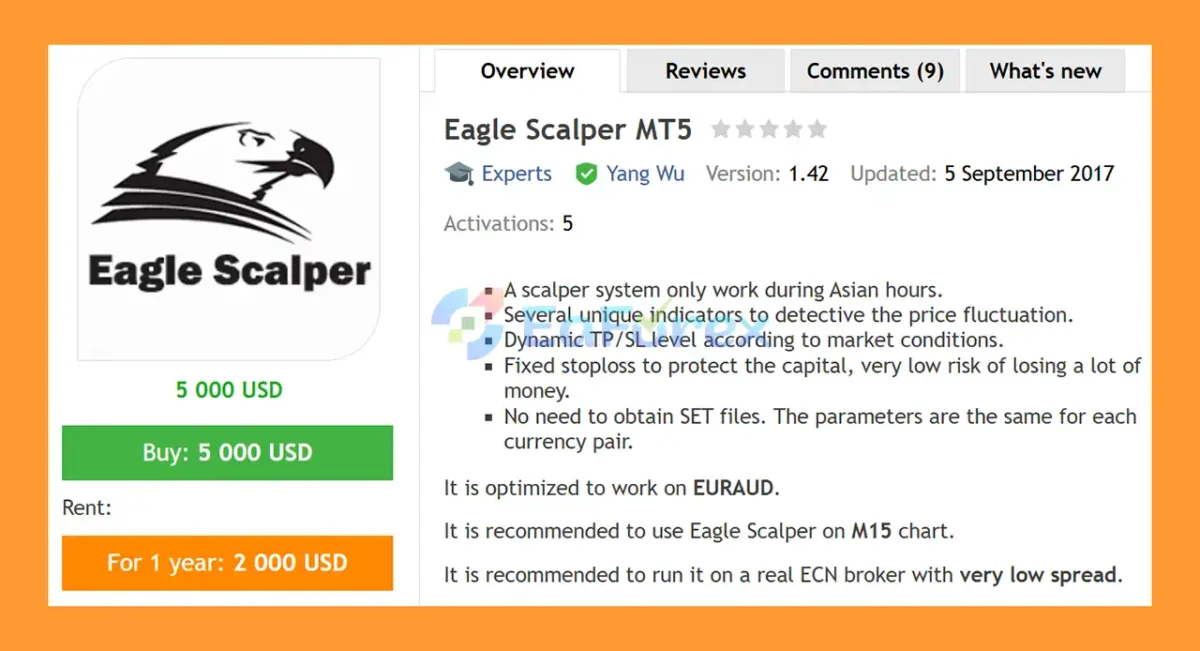
Task: Select the second rating star
Action: tap(745, 129)
